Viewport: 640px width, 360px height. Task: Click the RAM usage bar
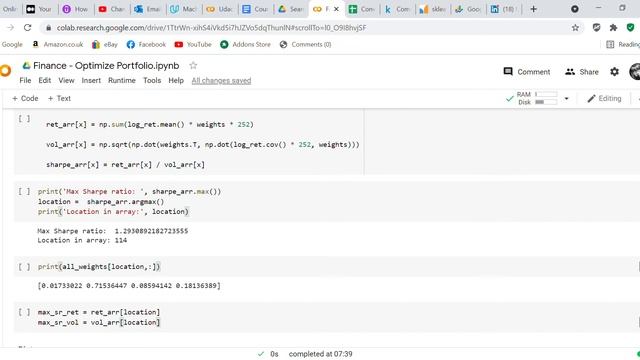(x=546, y=94)
